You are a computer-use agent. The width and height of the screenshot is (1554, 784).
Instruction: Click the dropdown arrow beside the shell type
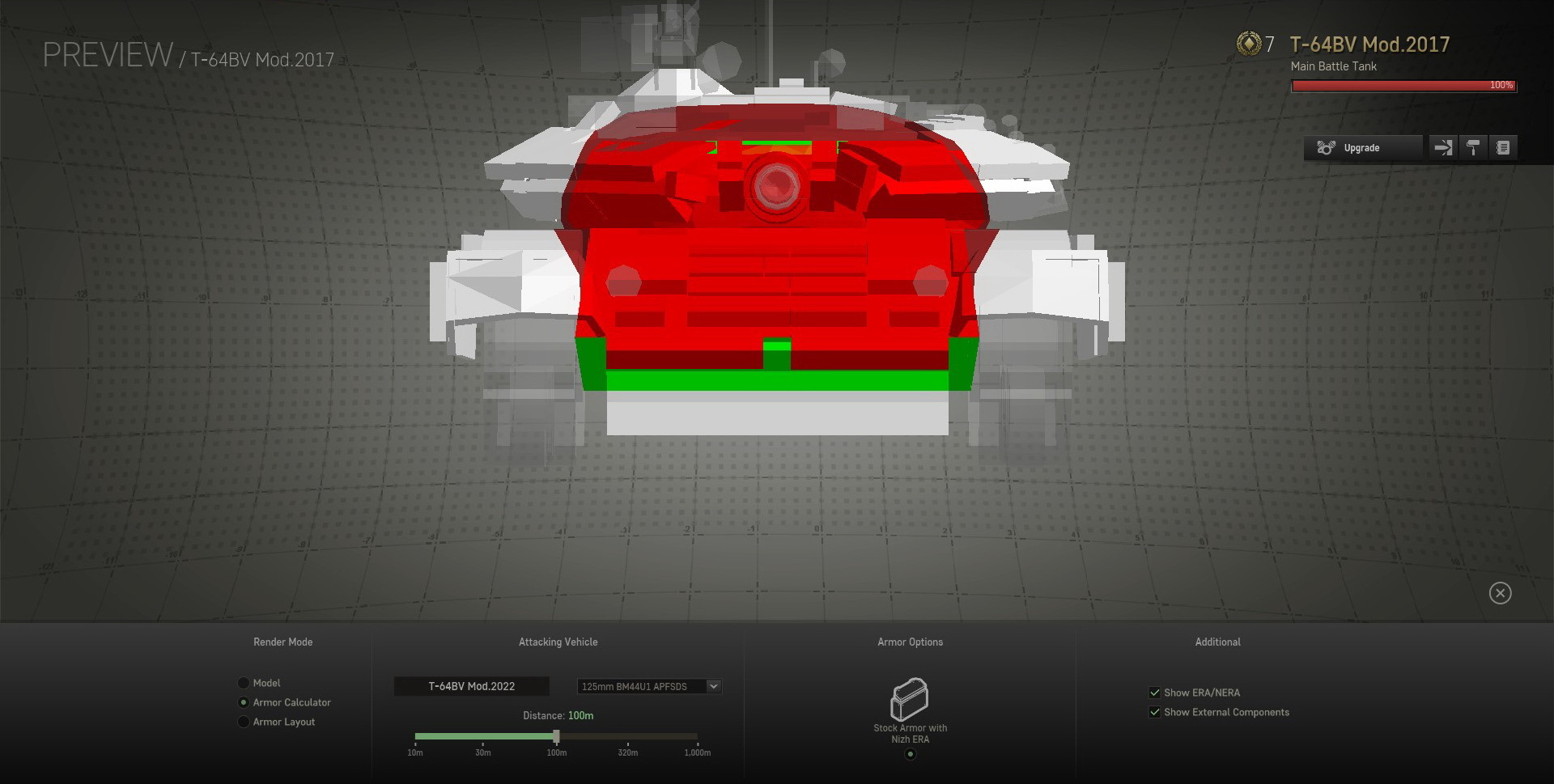[713, 686]
